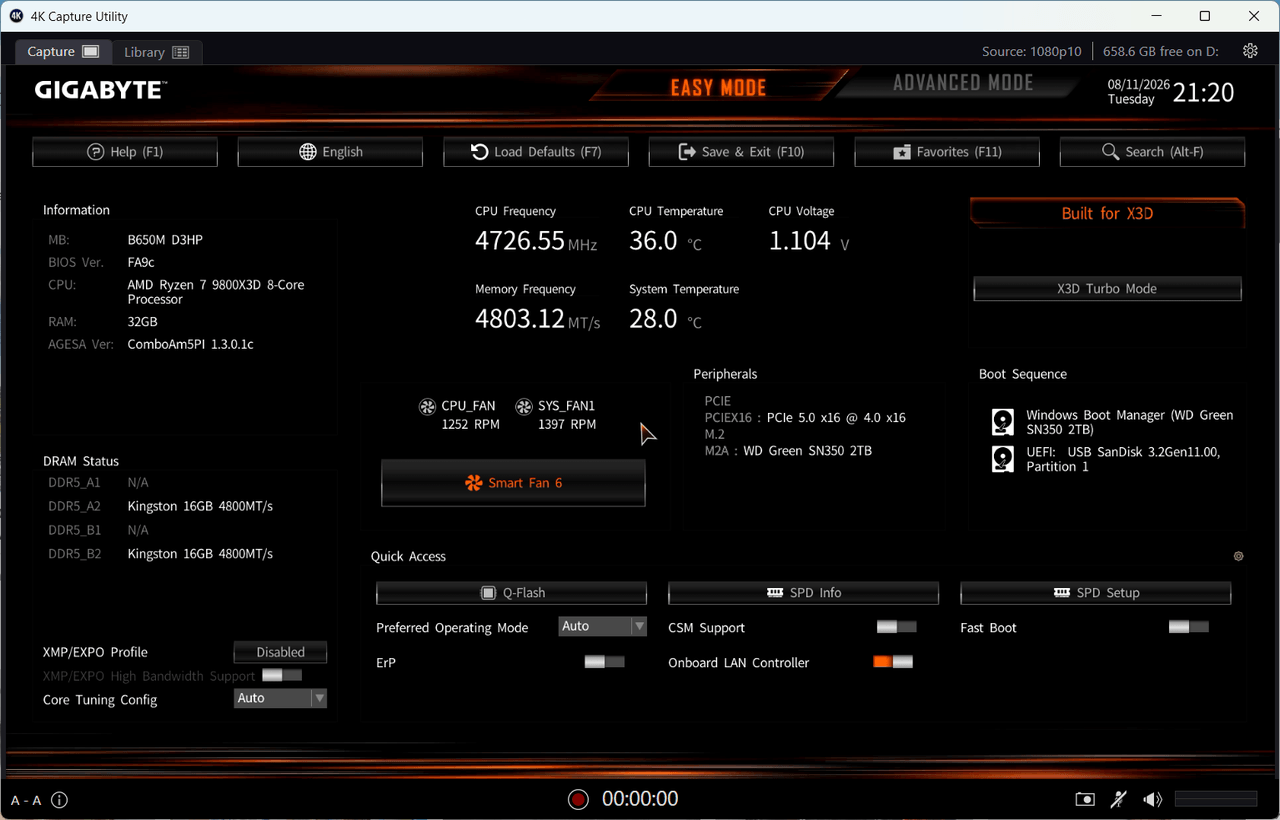1280x820 pixels.
Task: Launch Q-Flash utility
Action: tap(512, 593)
